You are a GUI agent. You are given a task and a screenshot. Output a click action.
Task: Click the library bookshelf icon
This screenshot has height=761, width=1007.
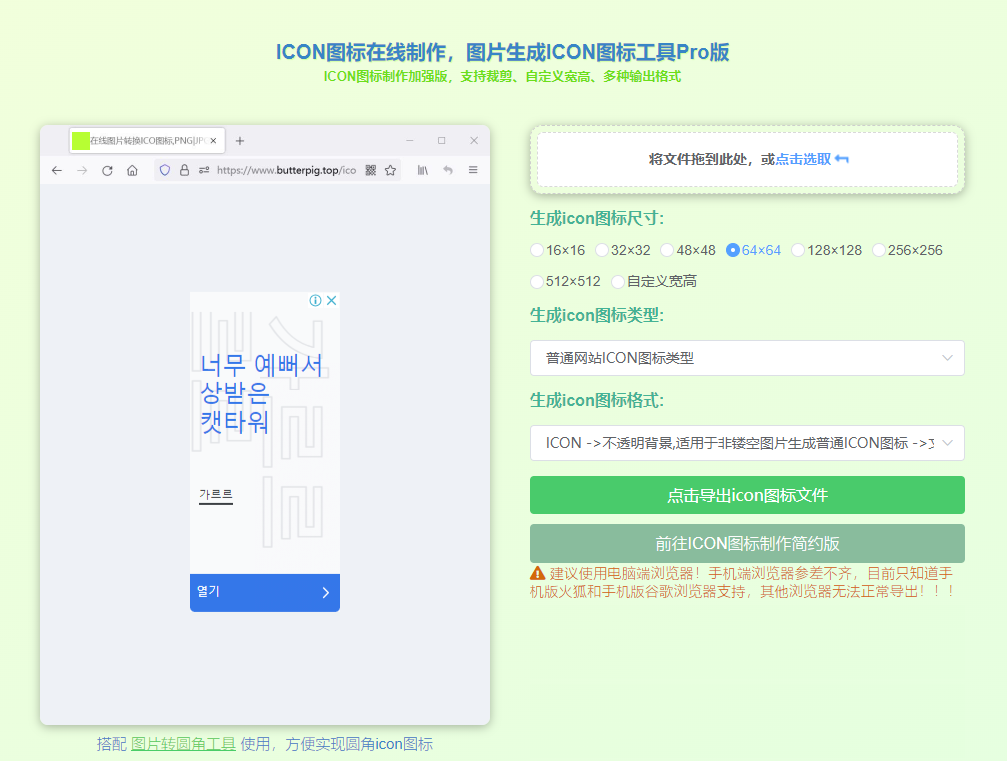point(423,171)
